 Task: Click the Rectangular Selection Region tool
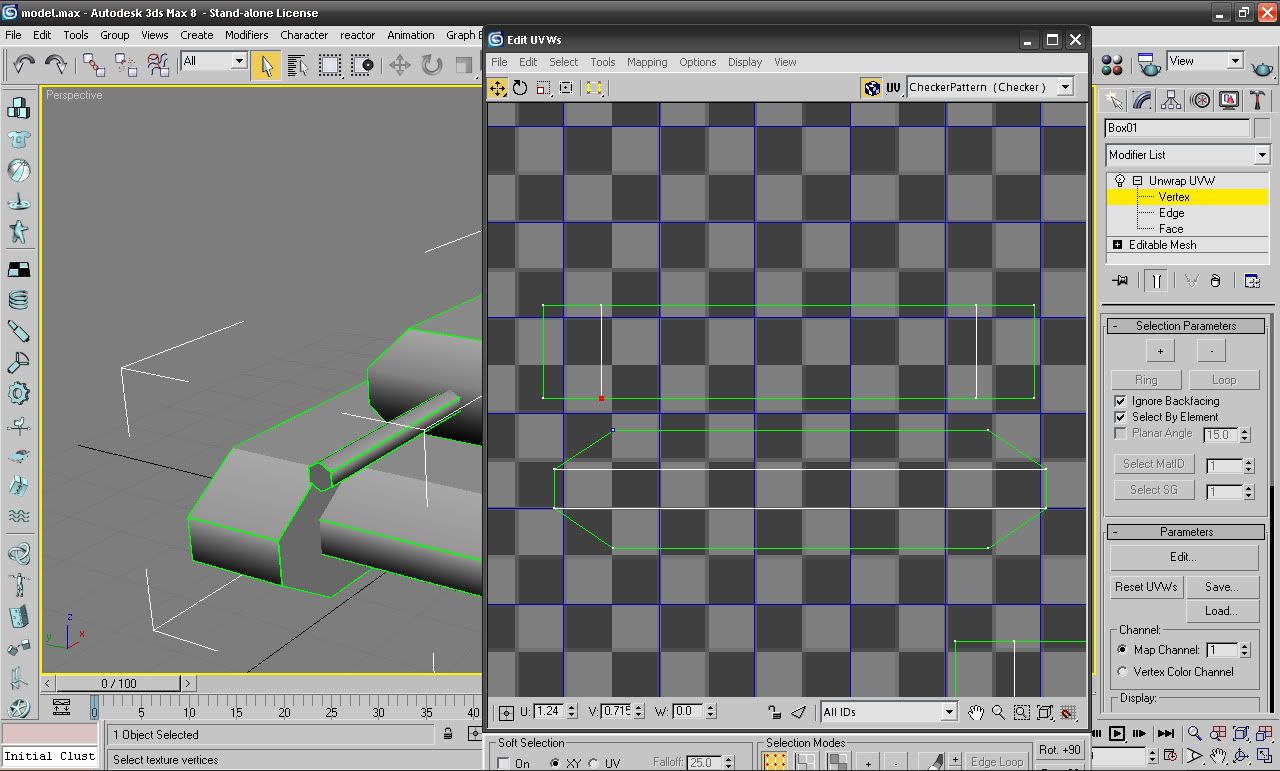329,65
